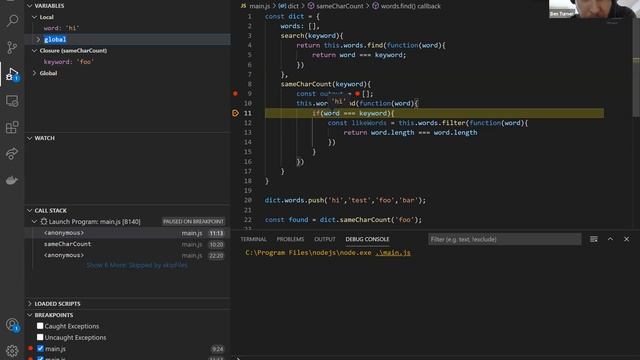The width and height of the screenshot is (640, 360).
Task: Collapse the WATCH section
Action: pyautogui.click(x=29, y=138)
